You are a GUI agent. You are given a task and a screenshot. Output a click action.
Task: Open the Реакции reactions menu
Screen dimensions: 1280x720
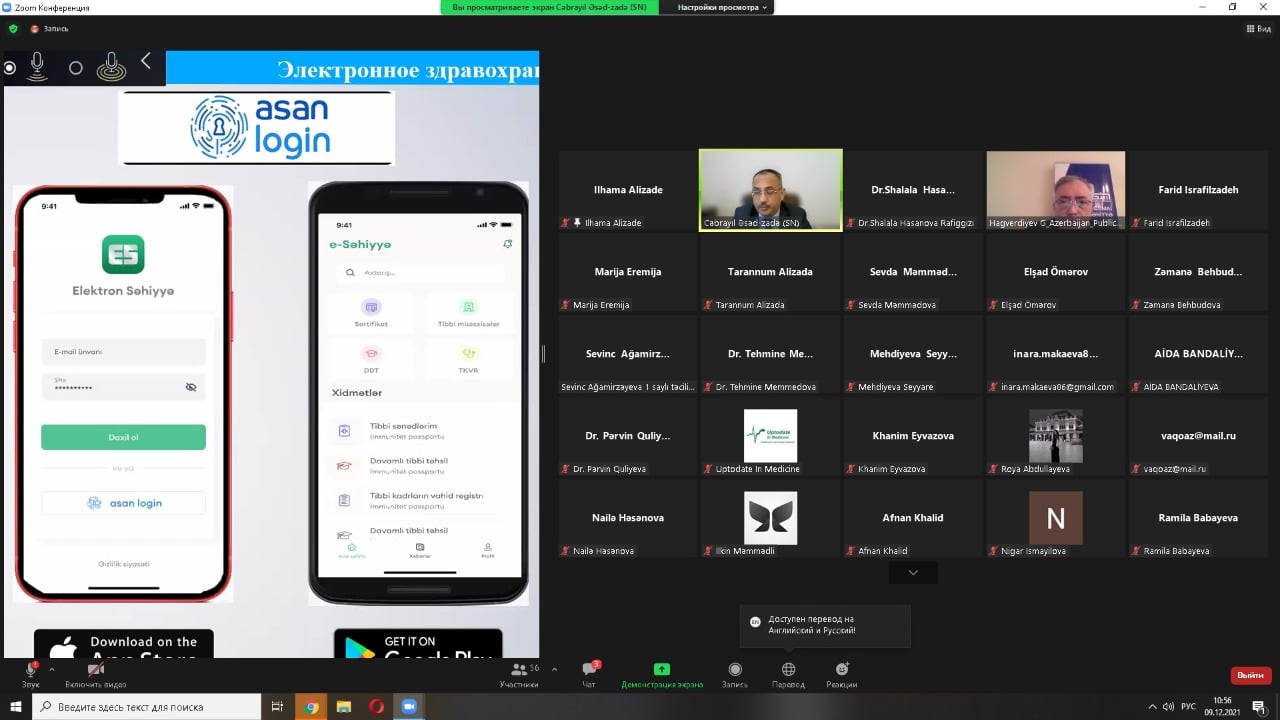pos(842,675)
